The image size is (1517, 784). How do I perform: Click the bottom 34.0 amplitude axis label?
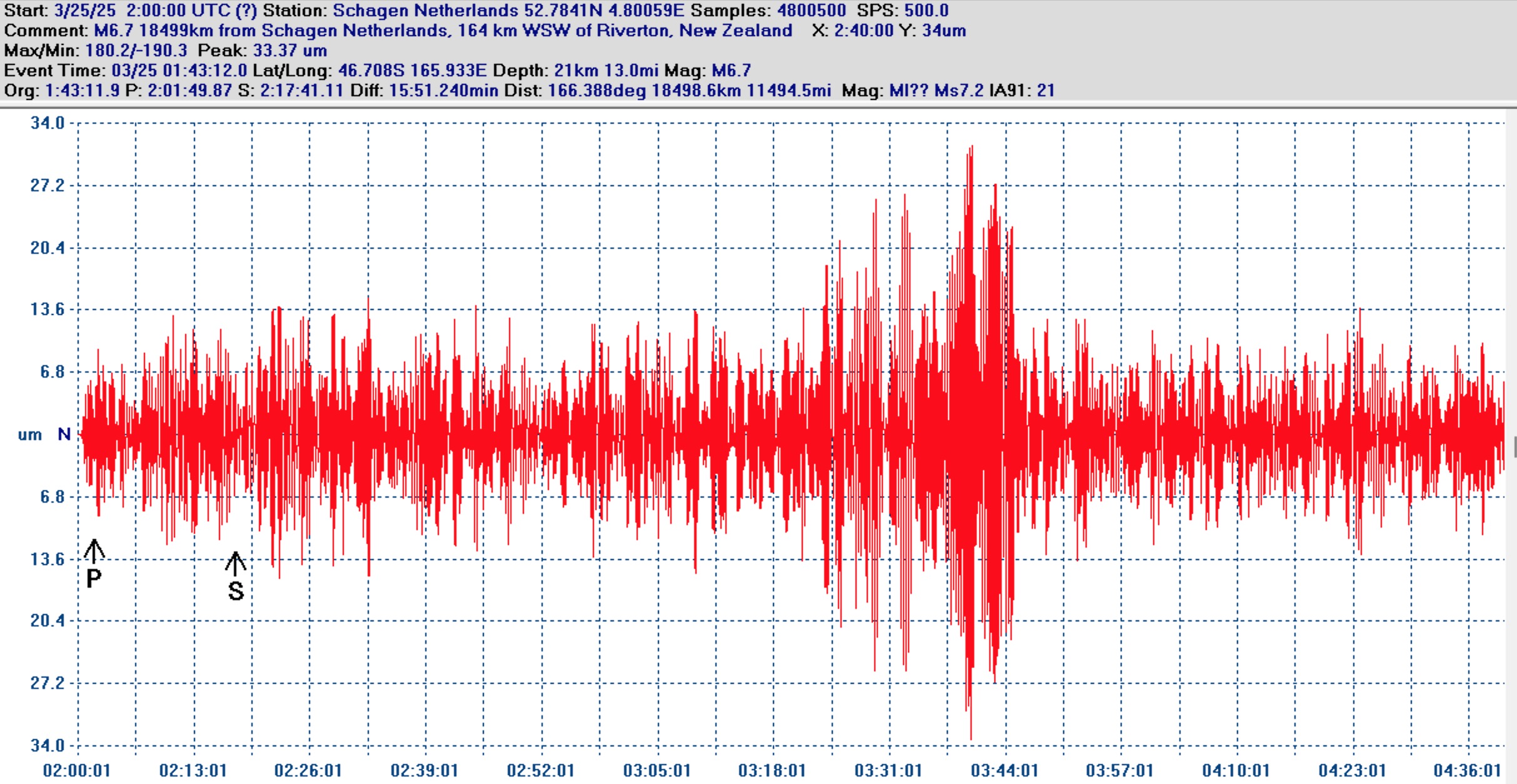click(x=48, y=745)
